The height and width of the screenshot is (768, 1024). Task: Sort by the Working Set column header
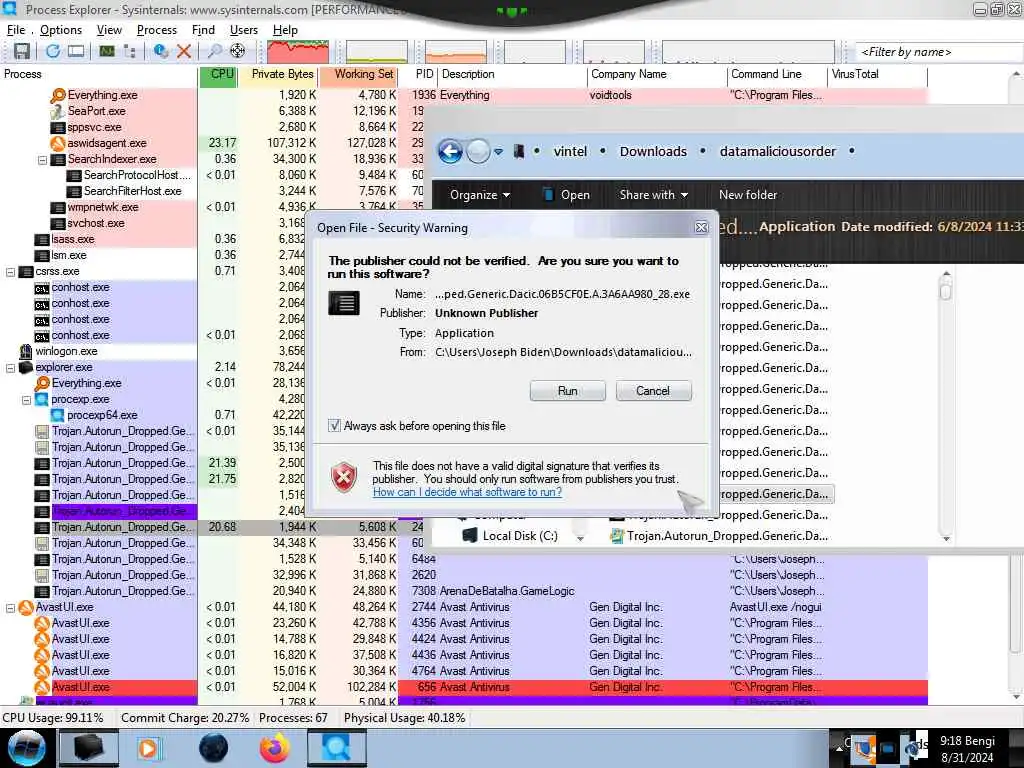click(x=359, y=74)
